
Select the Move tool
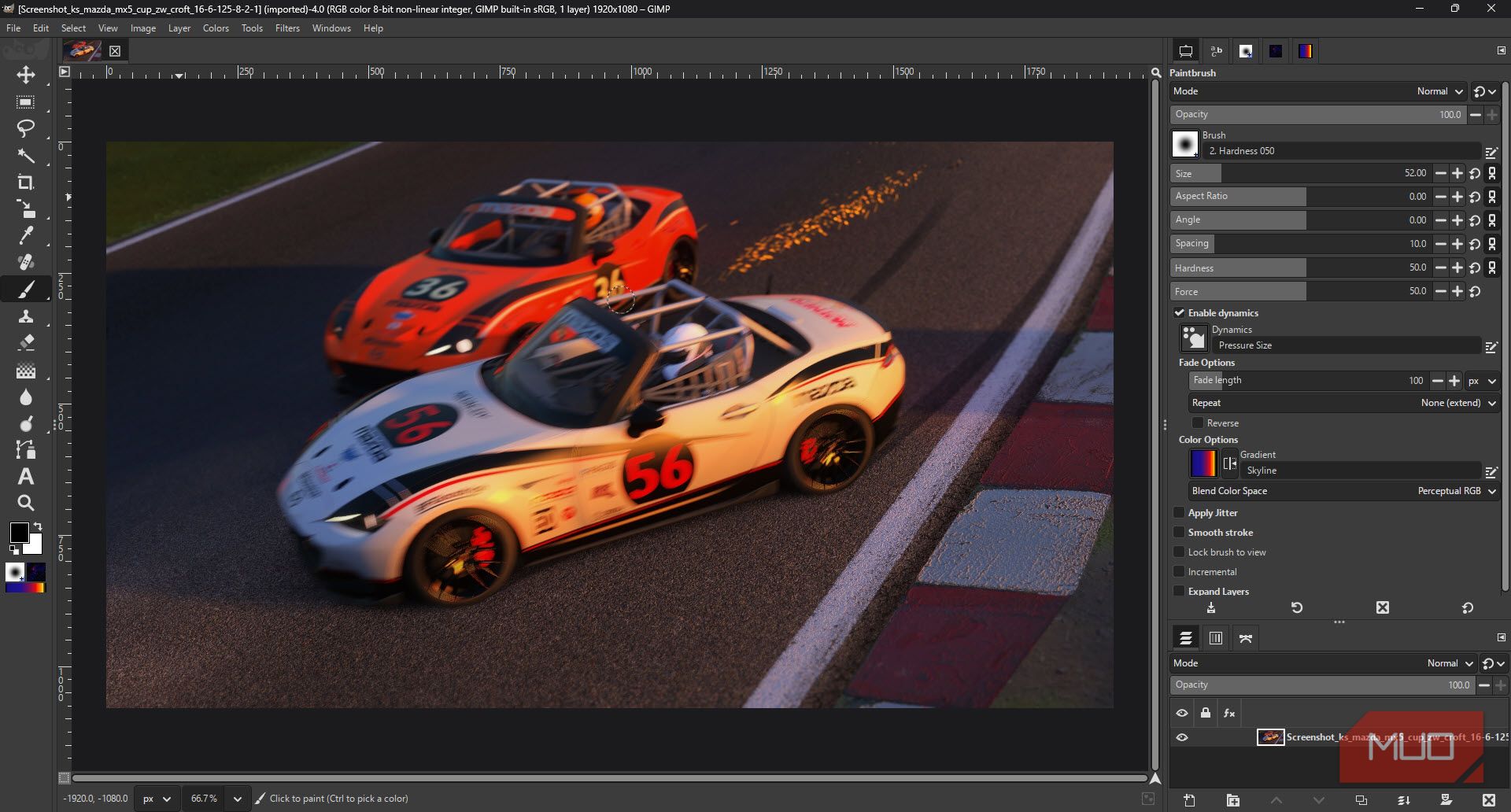click(26, 75)
